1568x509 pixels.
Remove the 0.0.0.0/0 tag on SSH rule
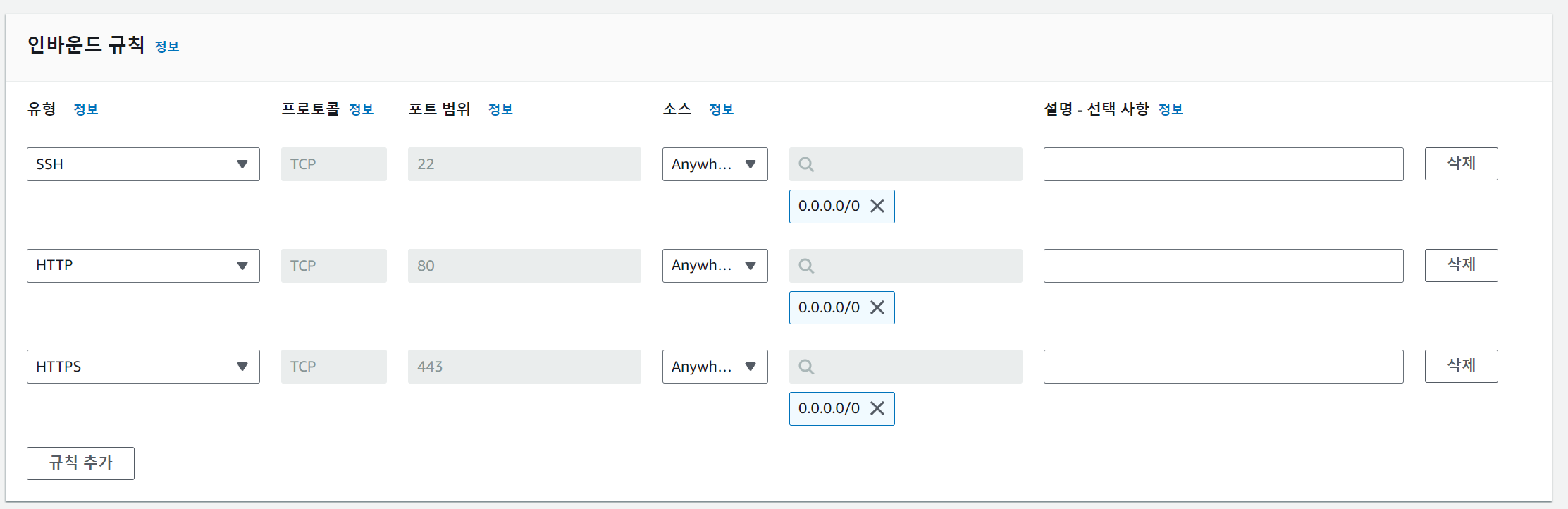(x=877, y=206)
